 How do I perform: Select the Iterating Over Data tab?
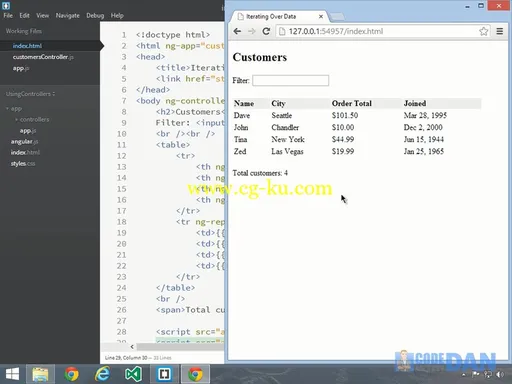(271, 16)
